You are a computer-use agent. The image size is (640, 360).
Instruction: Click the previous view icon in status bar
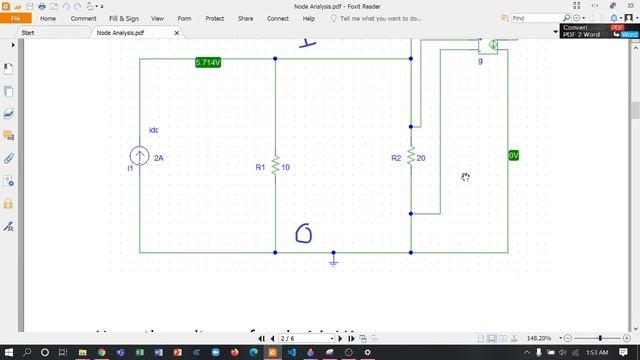coord(362,338)
